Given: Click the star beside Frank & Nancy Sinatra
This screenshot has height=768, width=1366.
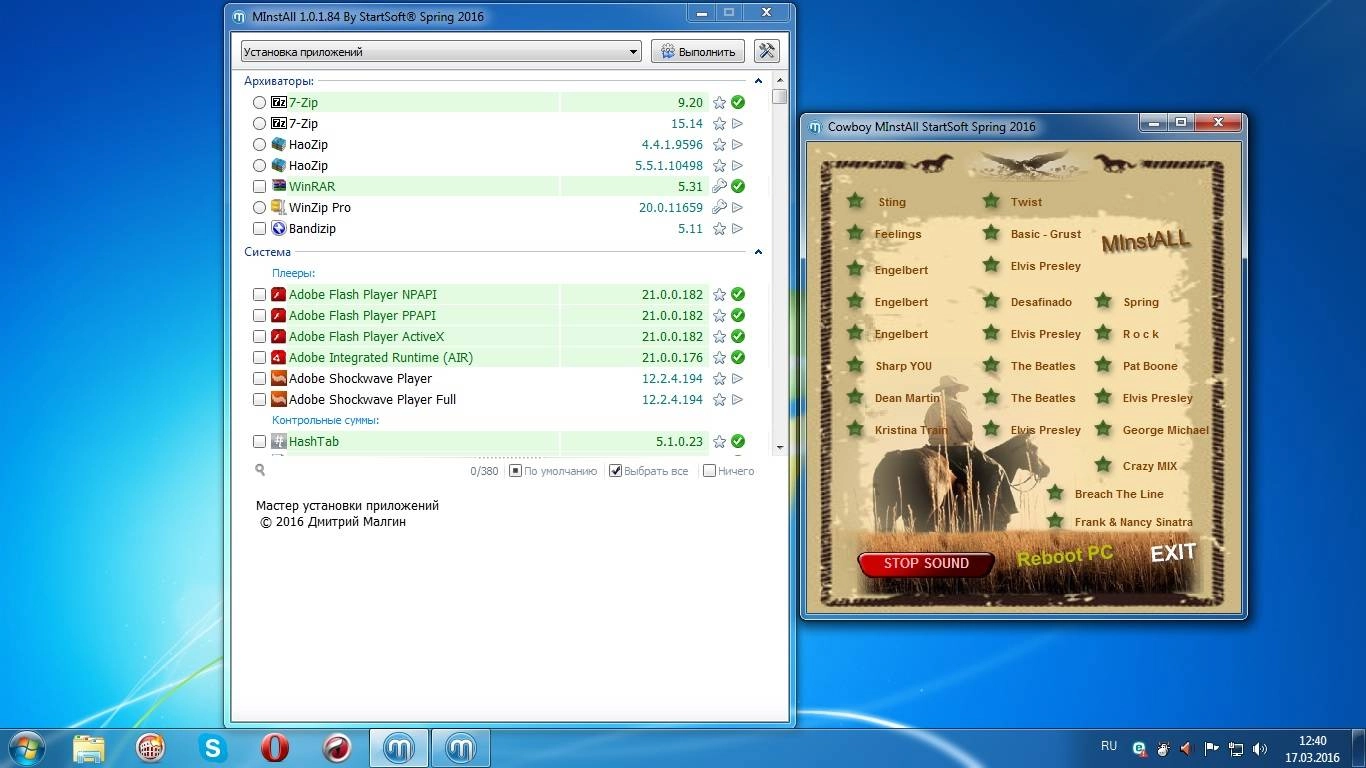Looking at the screenshot, I should pyautogui.click(x=1055, y=521).
